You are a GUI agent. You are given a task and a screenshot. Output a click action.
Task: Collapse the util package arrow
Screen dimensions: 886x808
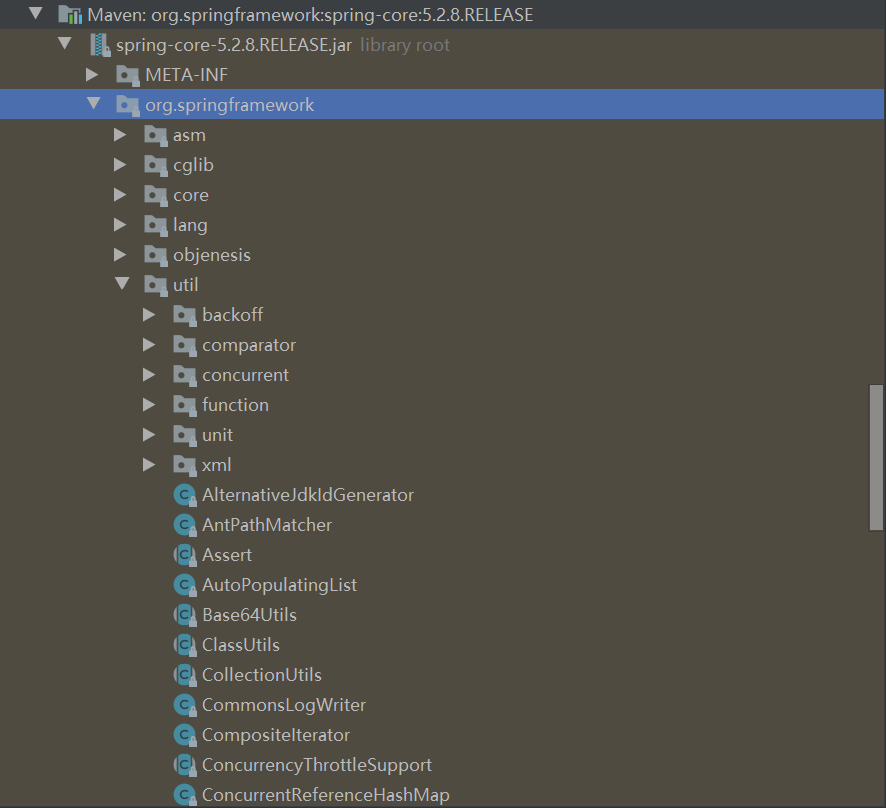point(122,283)
